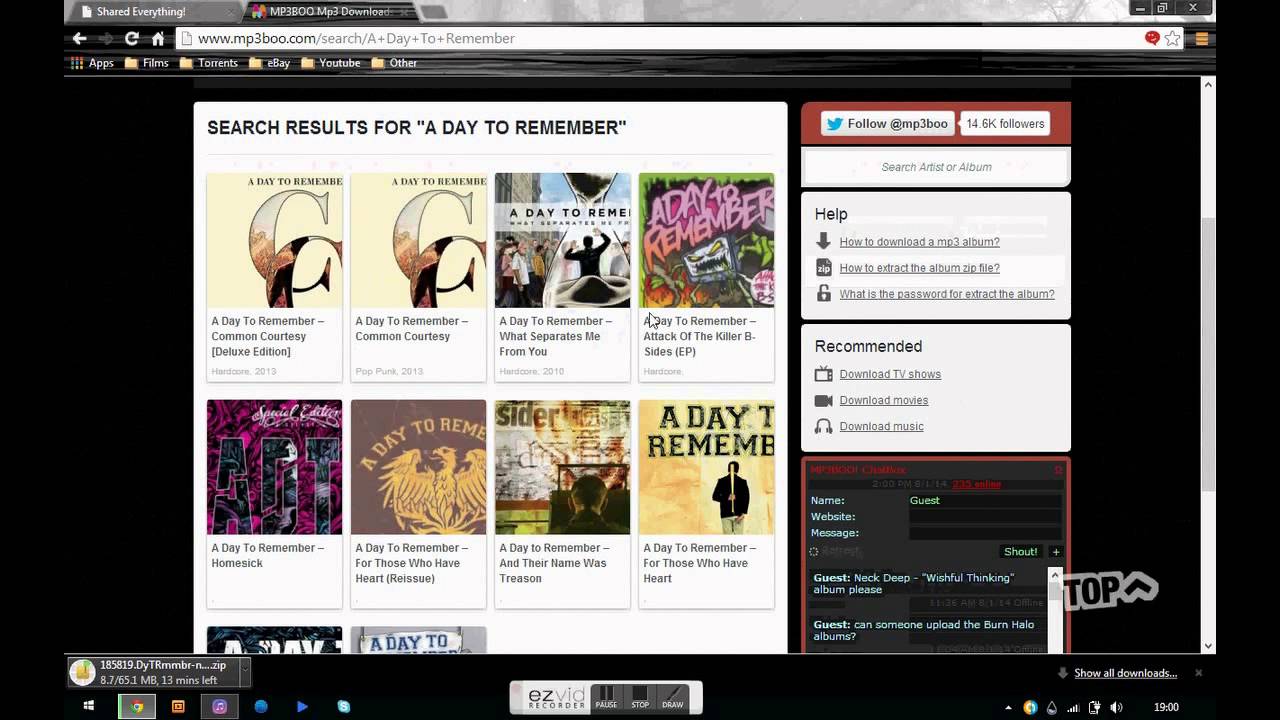Go back with the browser back arrow
Screen dimensions: 1280x720
click(x=80, y=38)
